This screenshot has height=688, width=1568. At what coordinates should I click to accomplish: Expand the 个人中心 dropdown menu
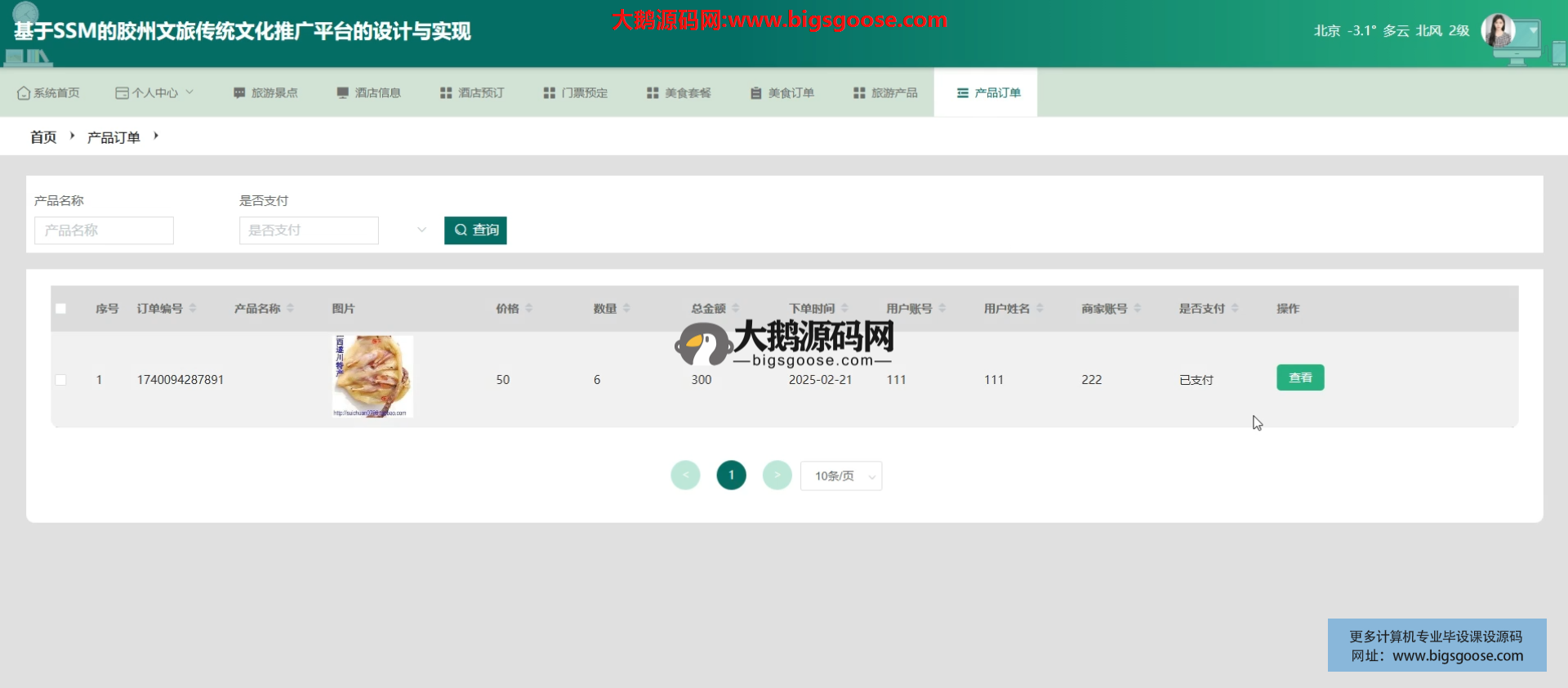154,93
